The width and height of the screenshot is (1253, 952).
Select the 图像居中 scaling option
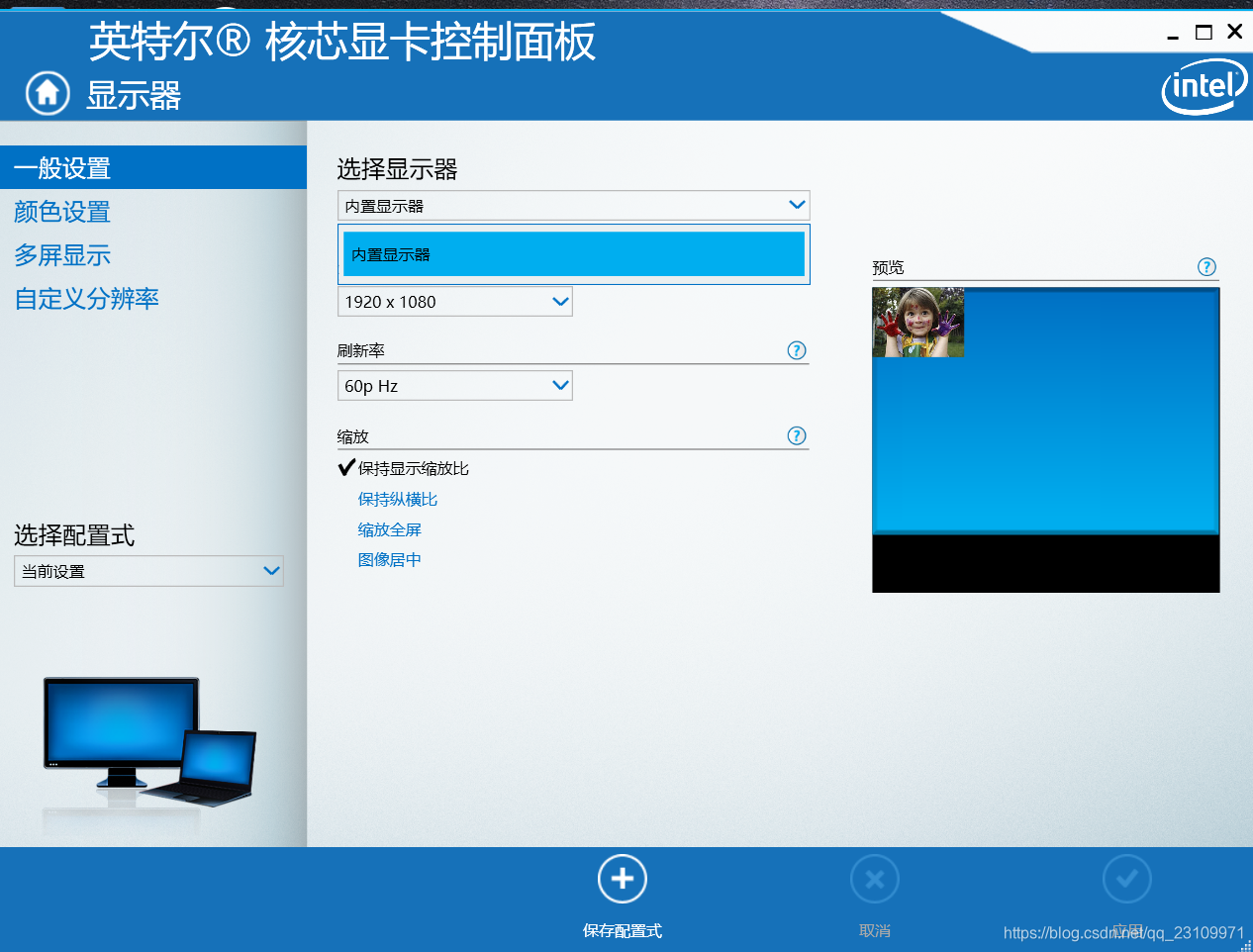[390, 560]
